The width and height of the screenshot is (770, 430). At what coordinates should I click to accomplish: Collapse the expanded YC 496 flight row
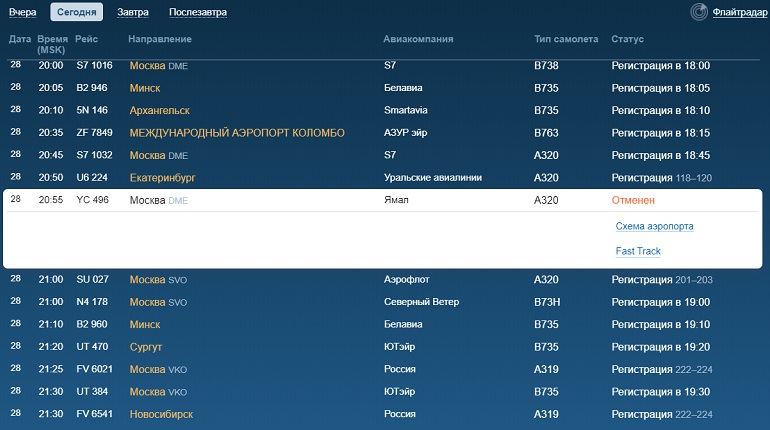382,200
